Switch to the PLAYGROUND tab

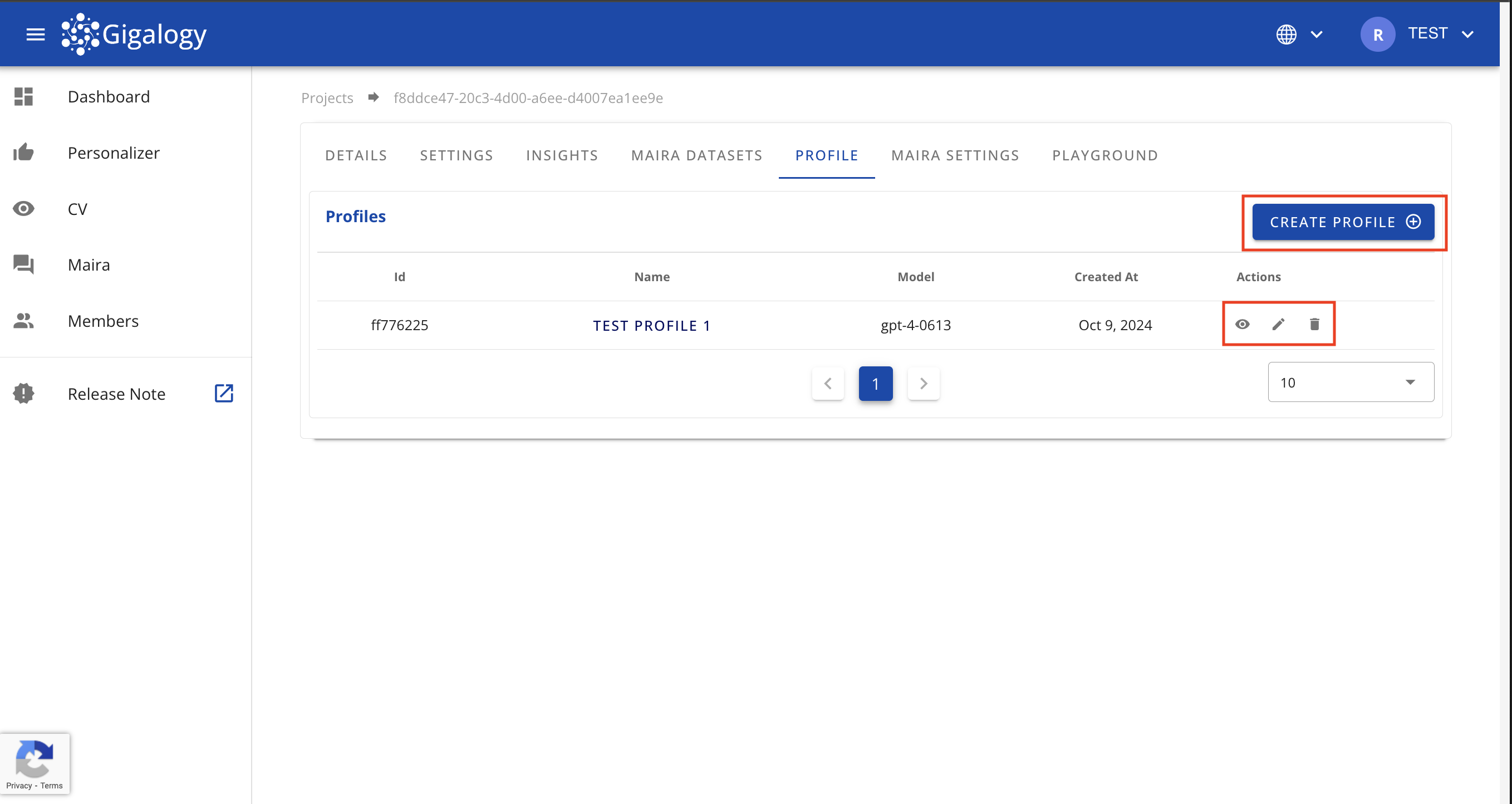point(1106,155)
